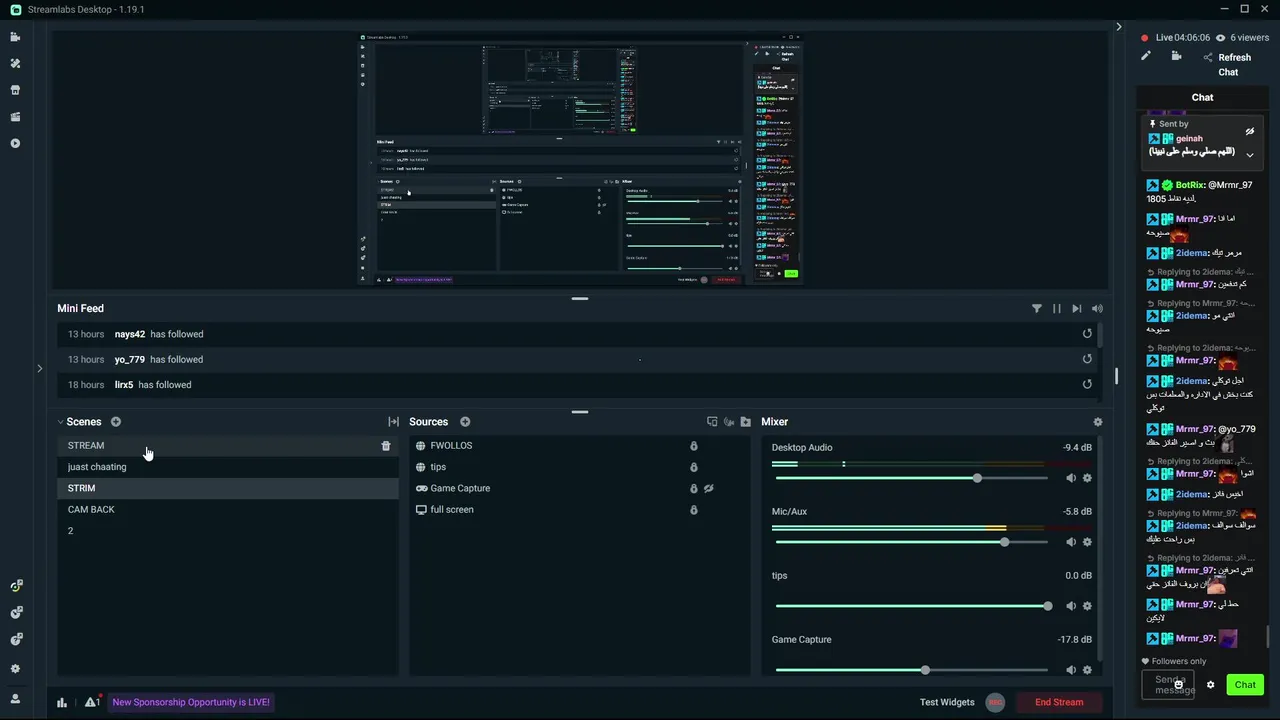Screen dimensions: 1280x720
Task: Open the notifications warning icon
Action: point(91,702)
